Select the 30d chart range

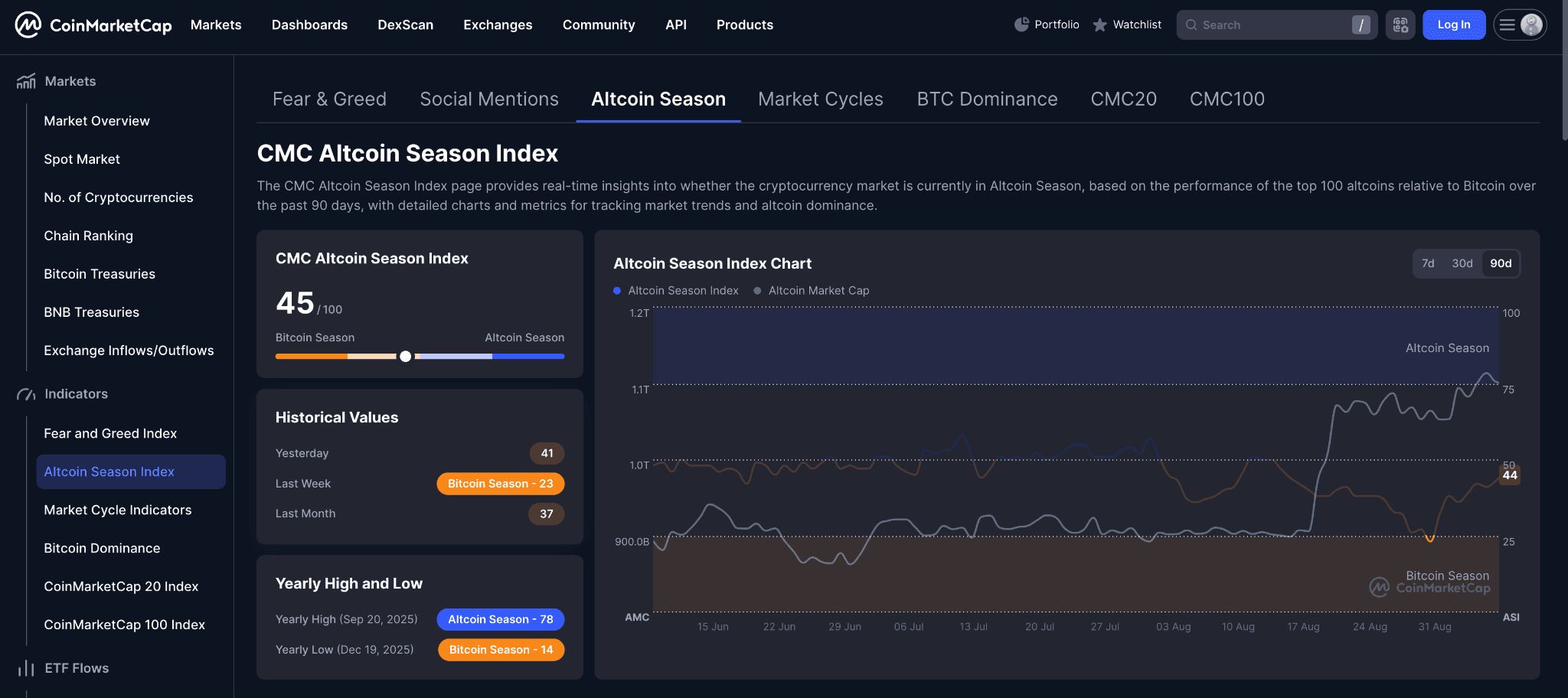click(1462, 263)
